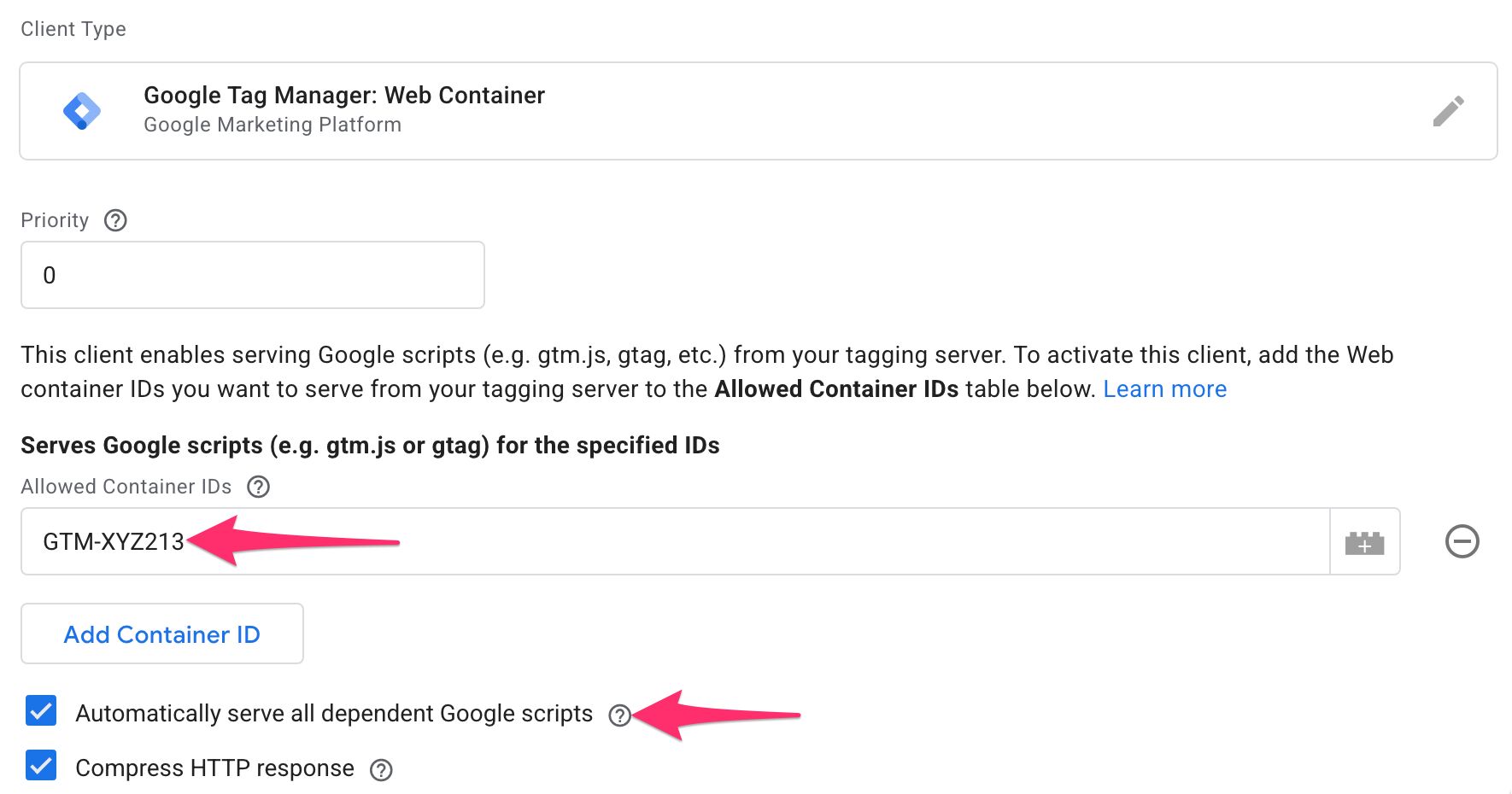Image resolution: width=1512 pixels, height=794 pixels.
Task: Remove the GTM-XYZ213 container ID row
Action: 1462,541
